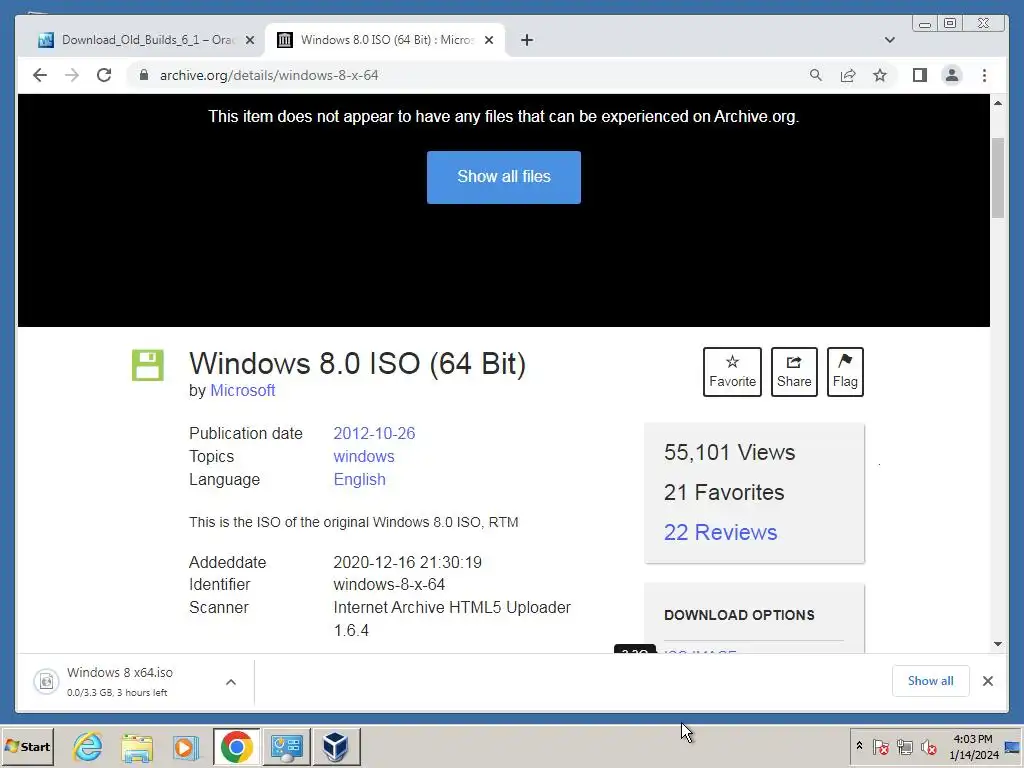
Task: Click the Windows 8.0 ISO (64 Bit) title
Action: pyautogui.click(x=357, y=364)
